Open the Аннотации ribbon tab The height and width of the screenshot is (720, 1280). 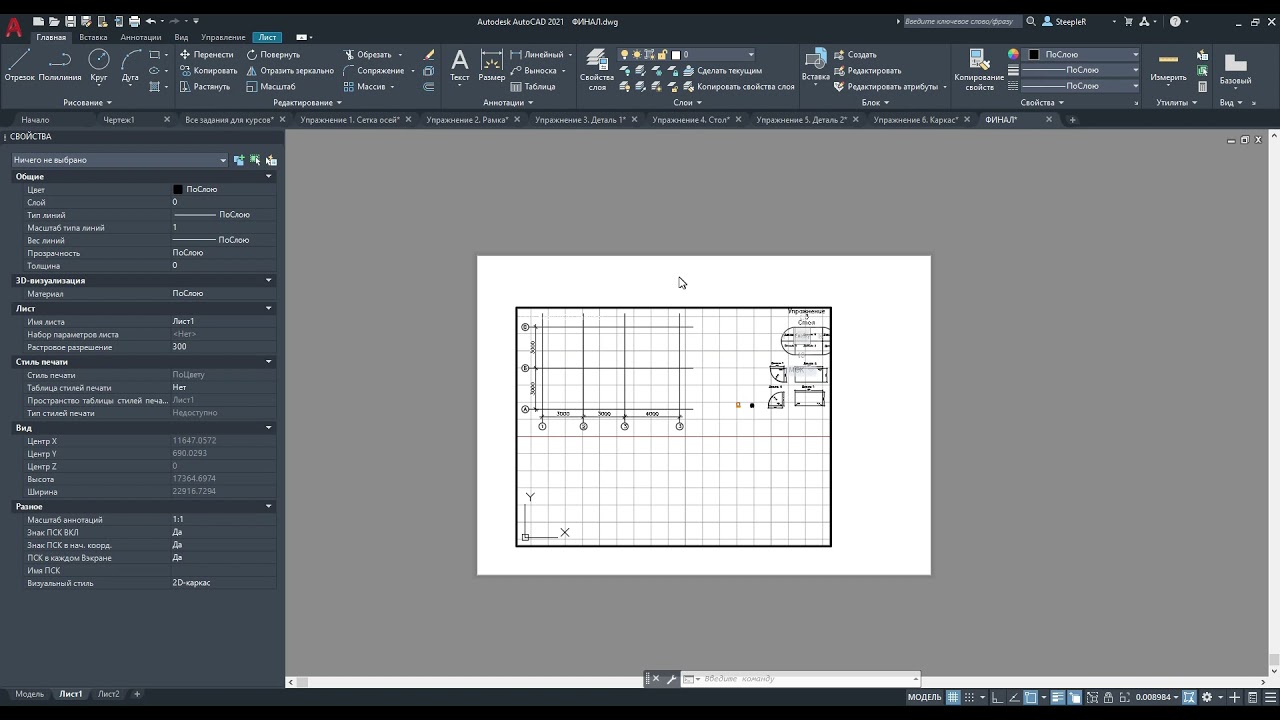pyautogui.click(x=141, y=37)
